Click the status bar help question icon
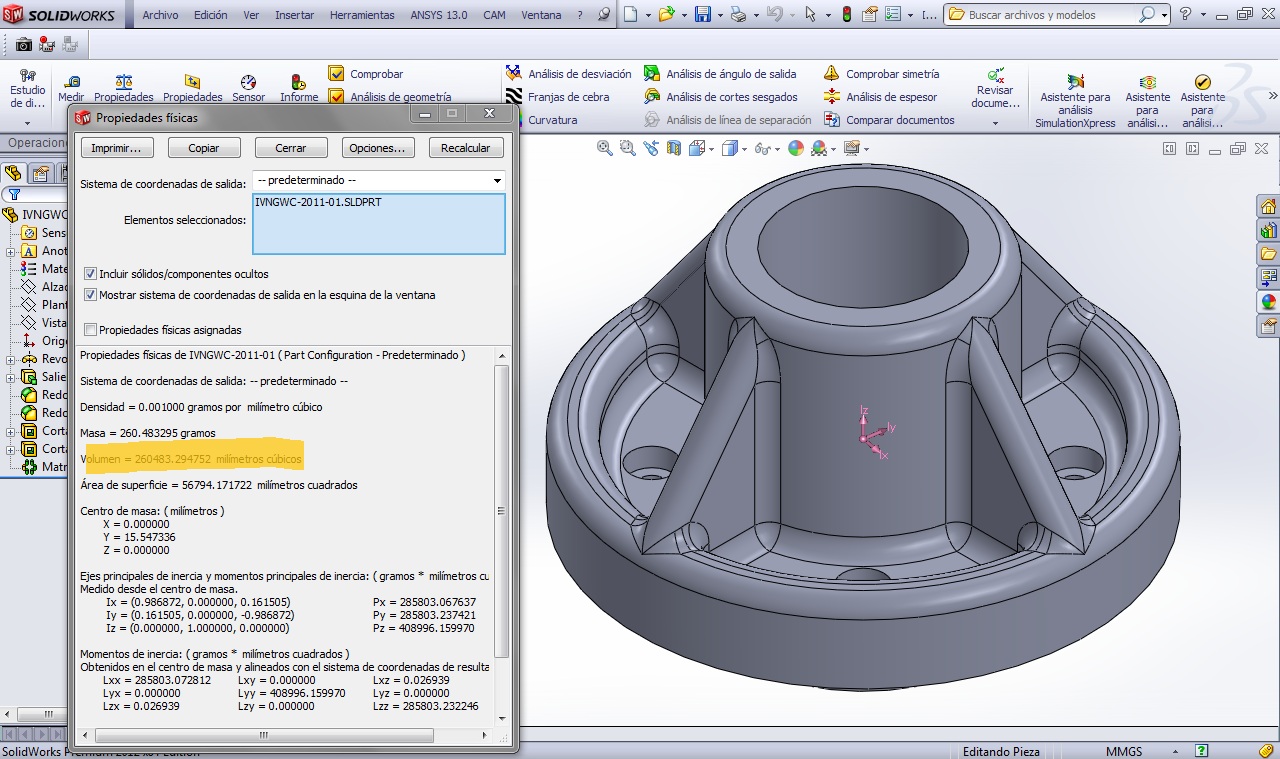 (x=1202, y=751)
